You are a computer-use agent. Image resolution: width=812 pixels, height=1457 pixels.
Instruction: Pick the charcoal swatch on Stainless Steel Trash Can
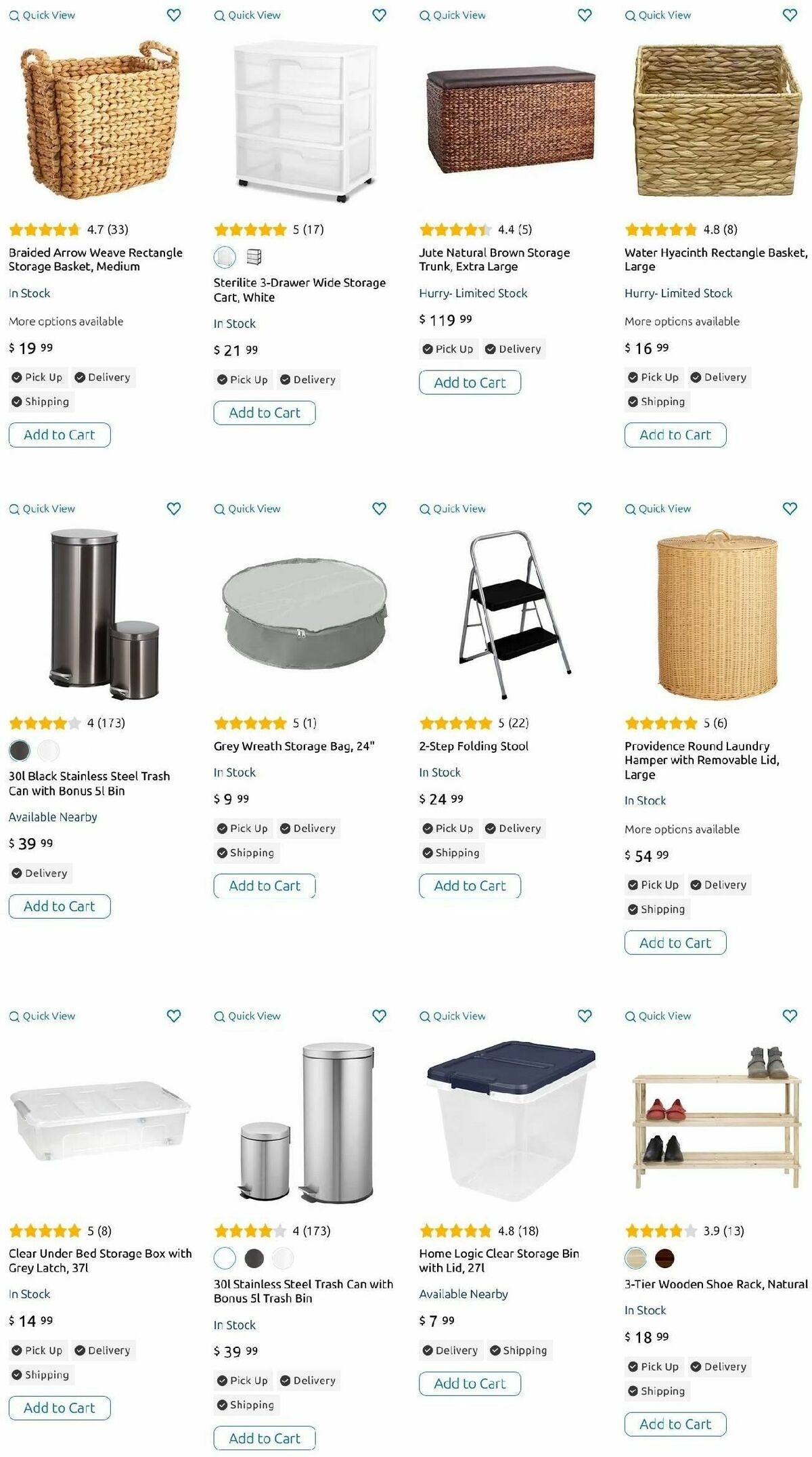[254, 1258]
